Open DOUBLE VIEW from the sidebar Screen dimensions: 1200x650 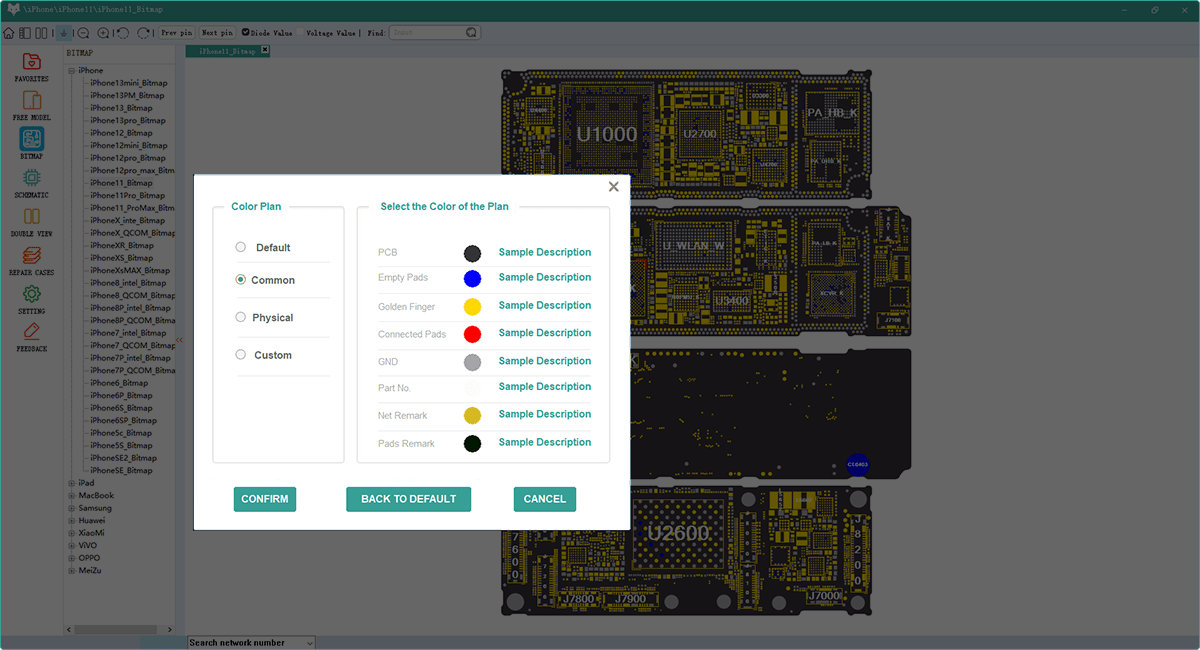(31, 221)
